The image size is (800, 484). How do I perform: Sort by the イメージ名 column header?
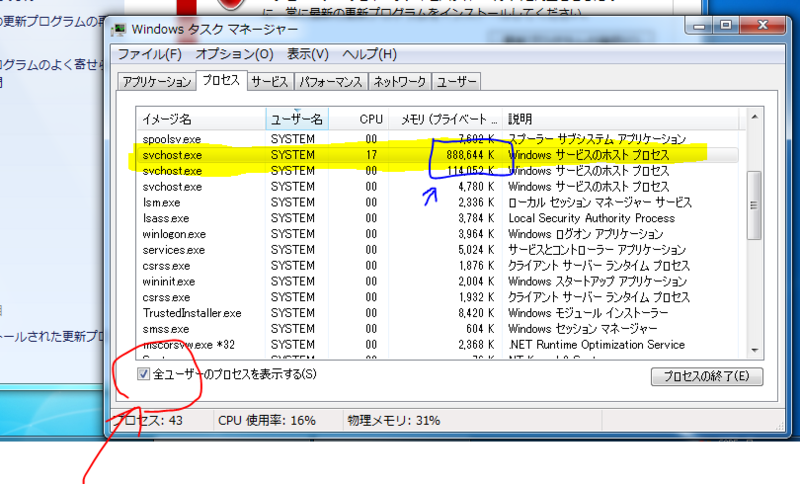(201, 119)
